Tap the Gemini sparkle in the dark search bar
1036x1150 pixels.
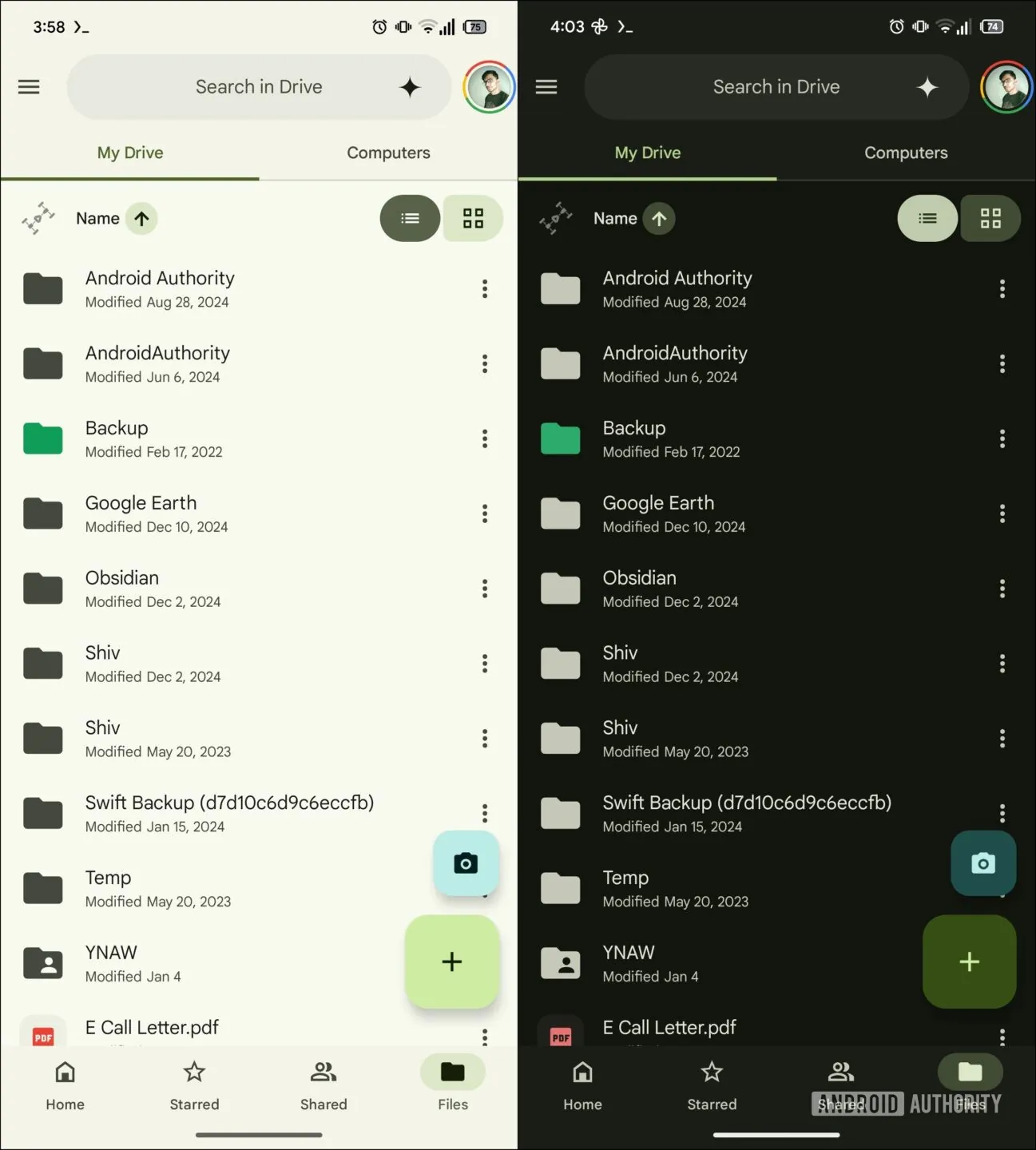point(927,87)
